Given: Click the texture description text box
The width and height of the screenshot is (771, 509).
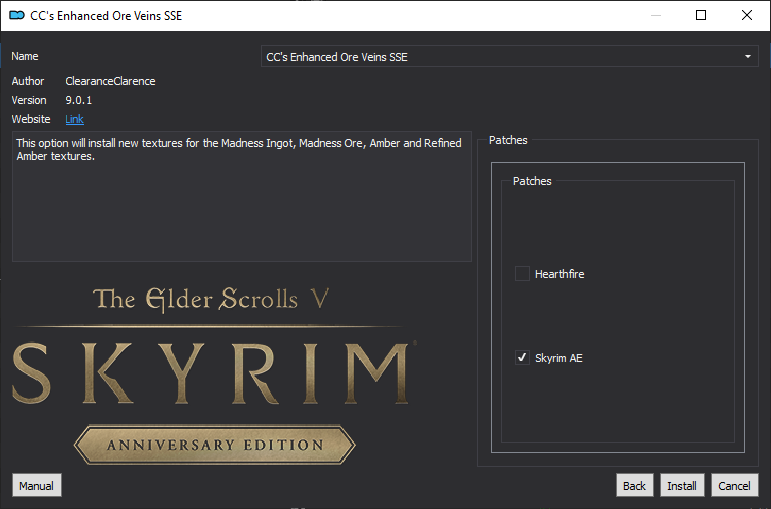Looking at the screenshot, I should coord(241,196).
